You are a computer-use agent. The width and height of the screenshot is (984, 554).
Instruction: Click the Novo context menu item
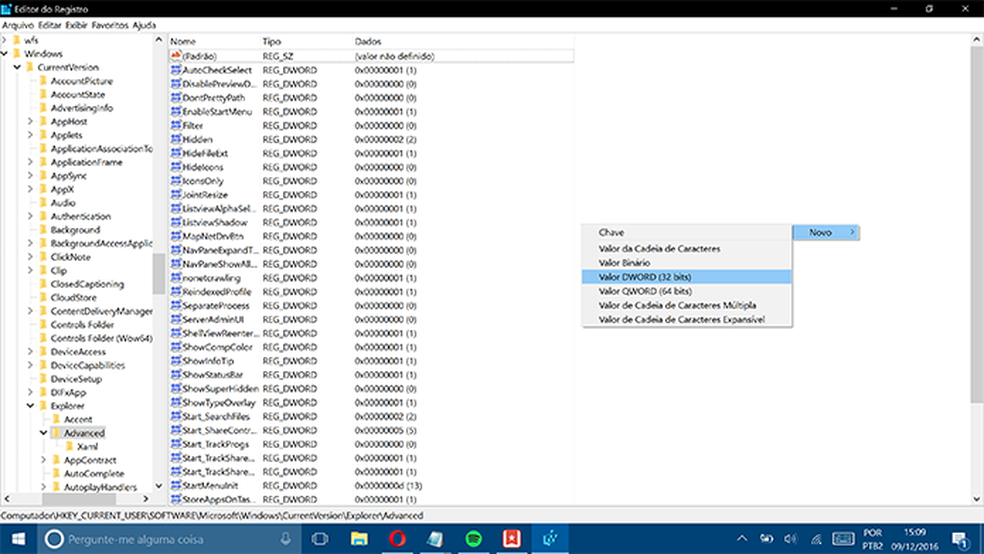tap(826, 232)
